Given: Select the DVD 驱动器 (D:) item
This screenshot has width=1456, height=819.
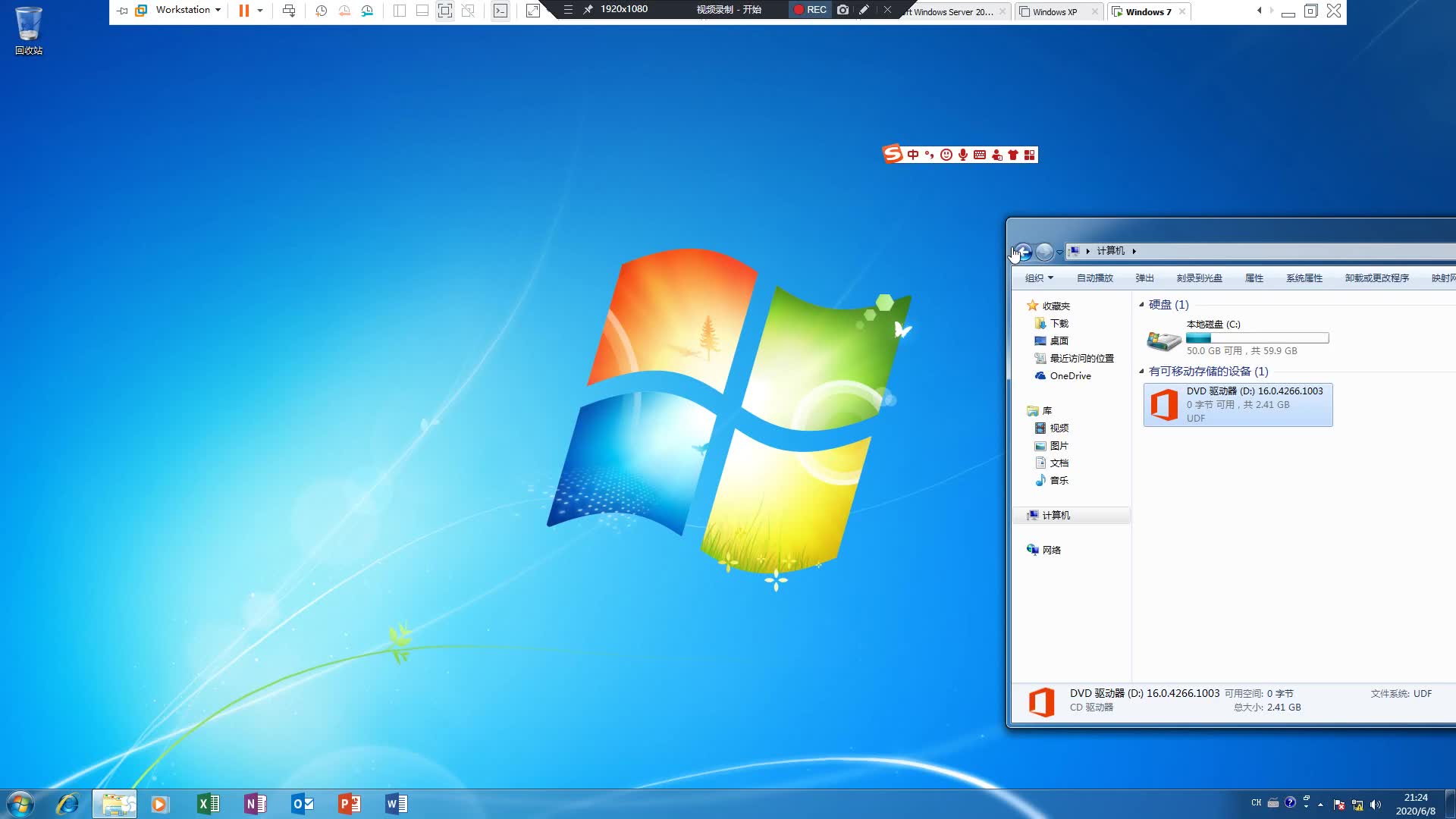Looking at the screenshot, I should [x=1238, y=404].
